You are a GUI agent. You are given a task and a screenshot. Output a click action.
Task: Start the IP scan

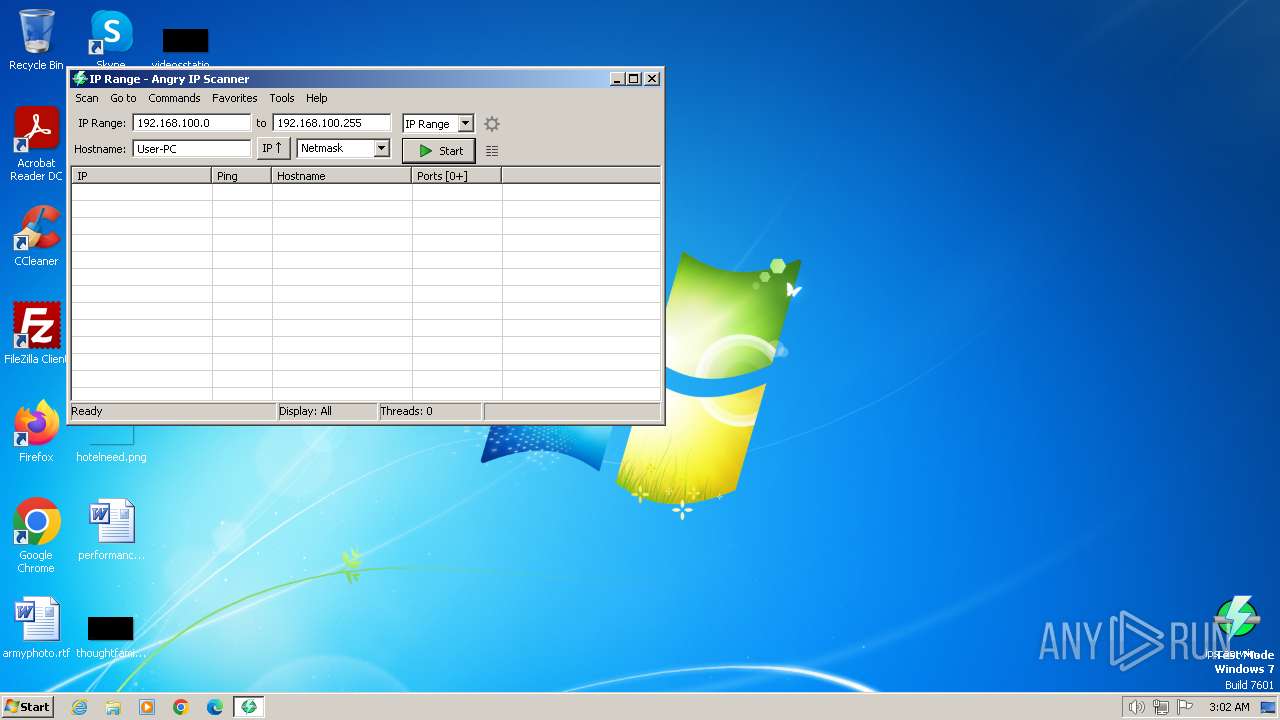439,151
